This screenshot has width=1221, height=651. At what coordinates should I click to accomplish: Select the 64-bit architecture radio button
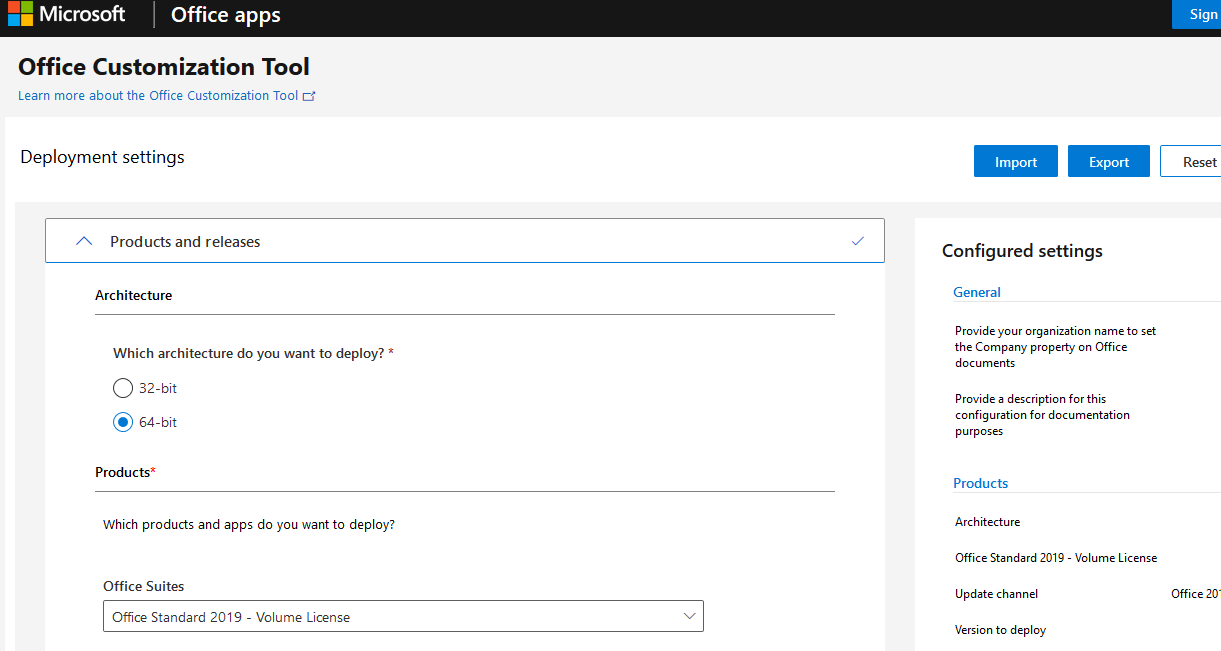pos(122,422)
